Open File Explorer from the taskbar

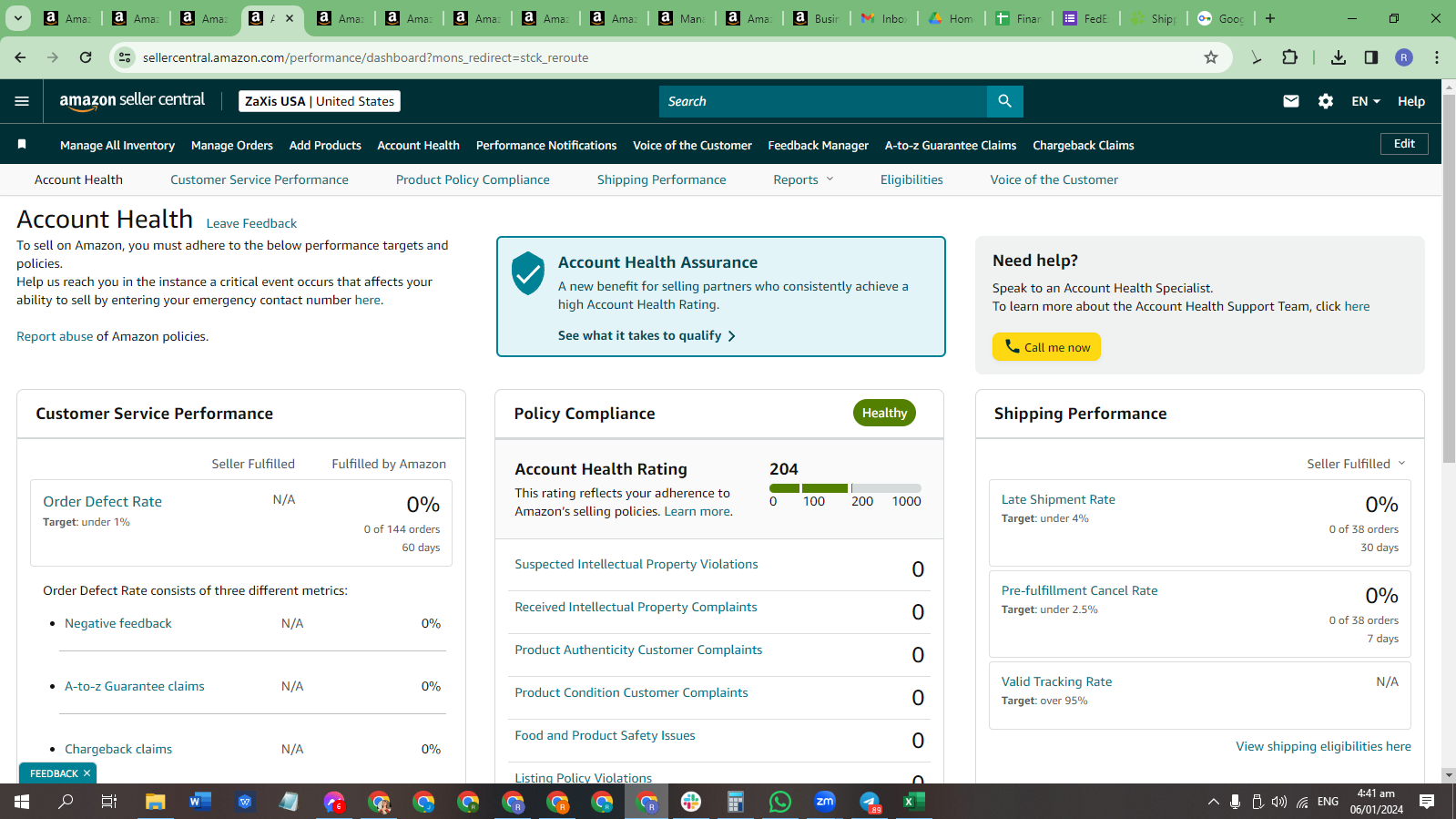coord(156,802)
